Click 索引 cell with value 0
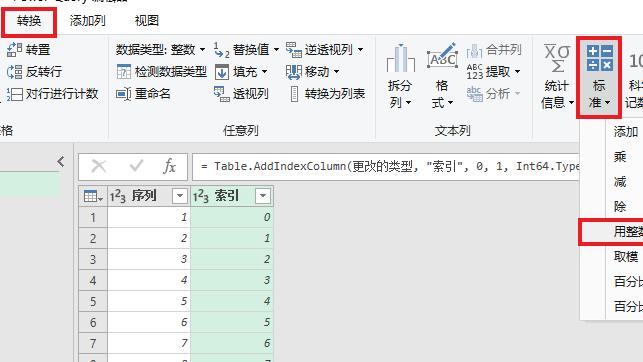The height and width of the screenshot is (362, 643). coord(232,217)
